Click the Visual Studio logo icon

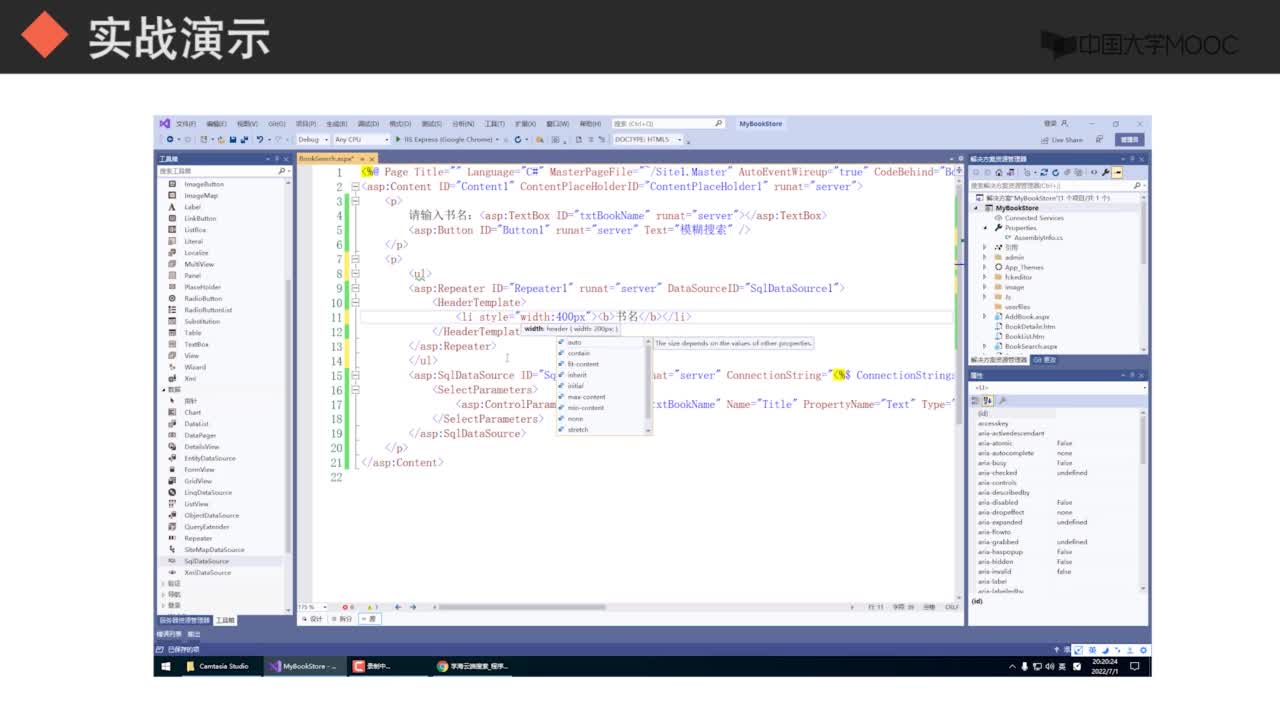pos(164,124)
